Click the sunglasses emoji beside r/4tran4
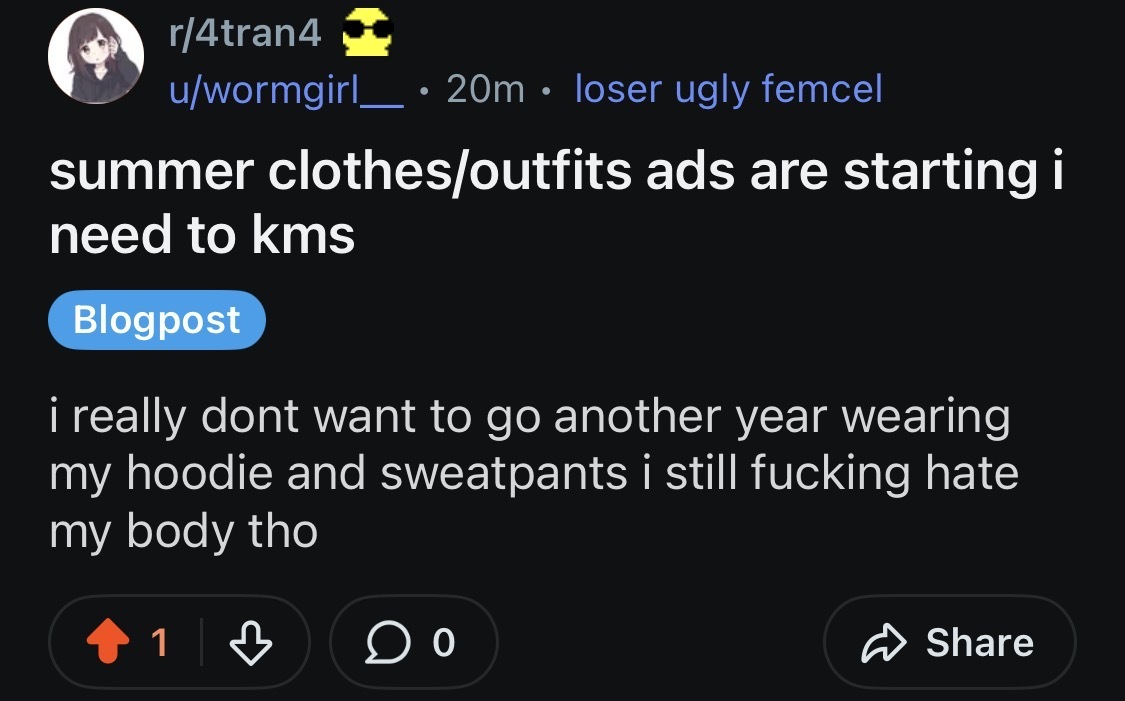The image size is (1125, 701). click(x=367, y=37)
